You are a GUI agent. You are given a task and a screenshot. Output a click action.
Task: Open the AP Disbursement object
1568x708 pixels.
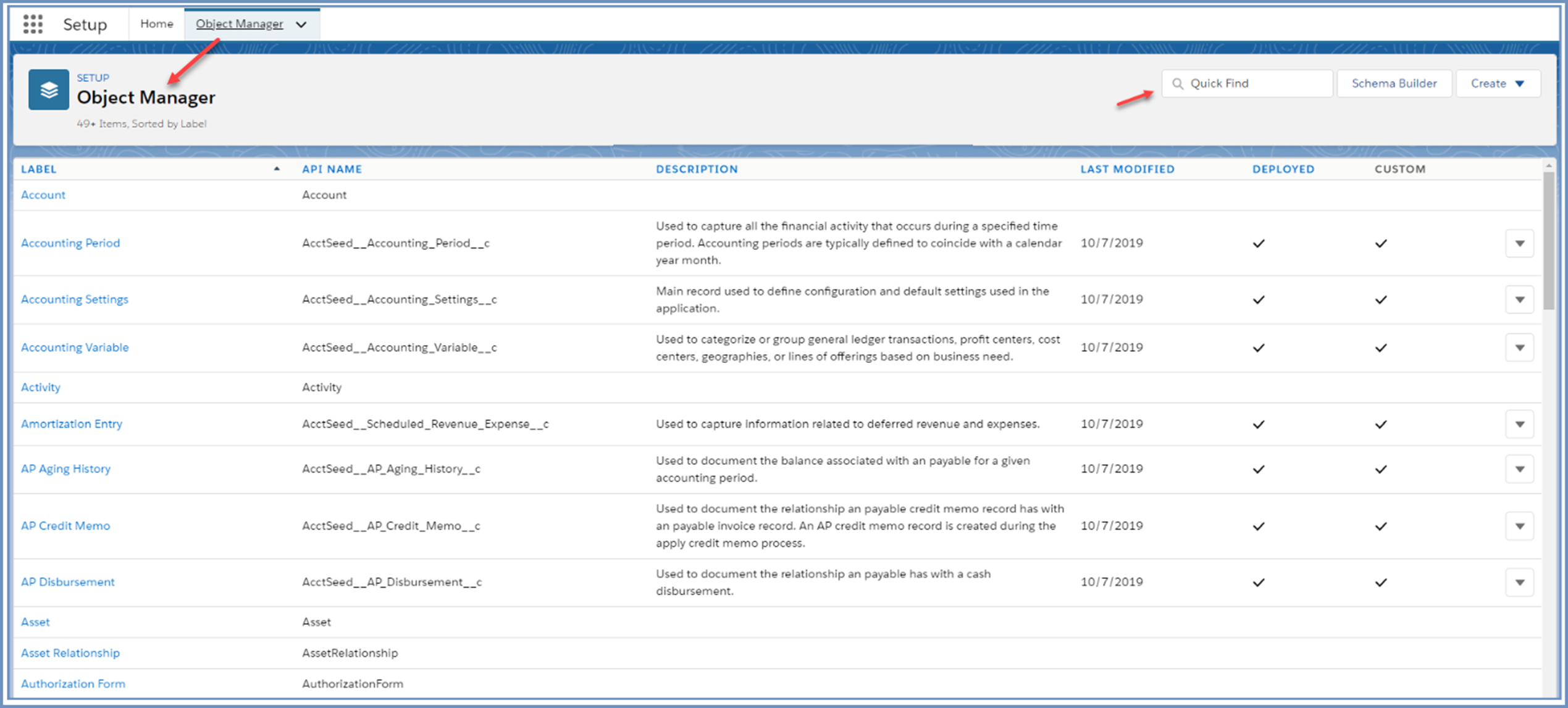68,582
